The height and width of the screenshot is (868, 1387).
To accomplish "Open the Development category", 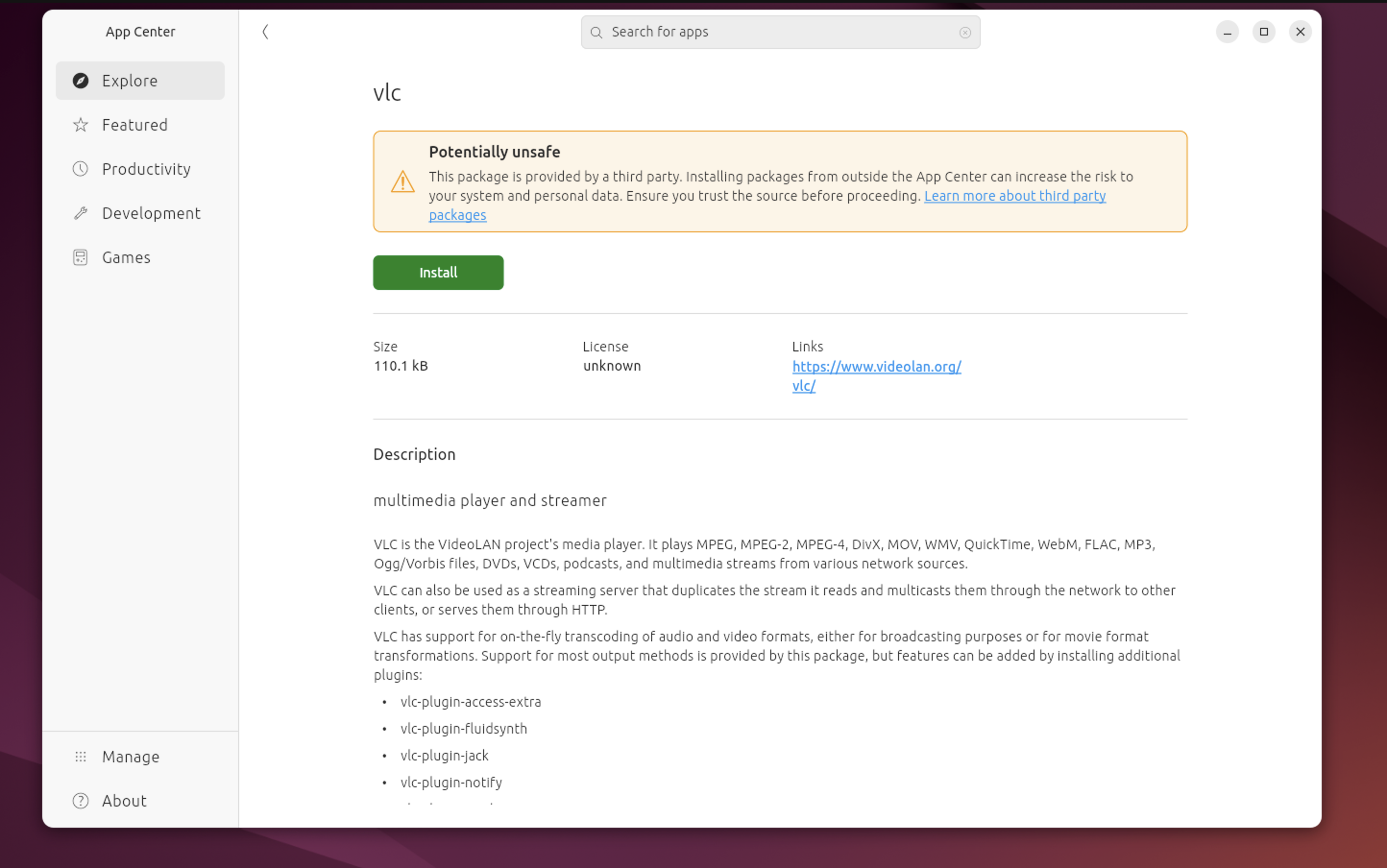I will [140, 213].
